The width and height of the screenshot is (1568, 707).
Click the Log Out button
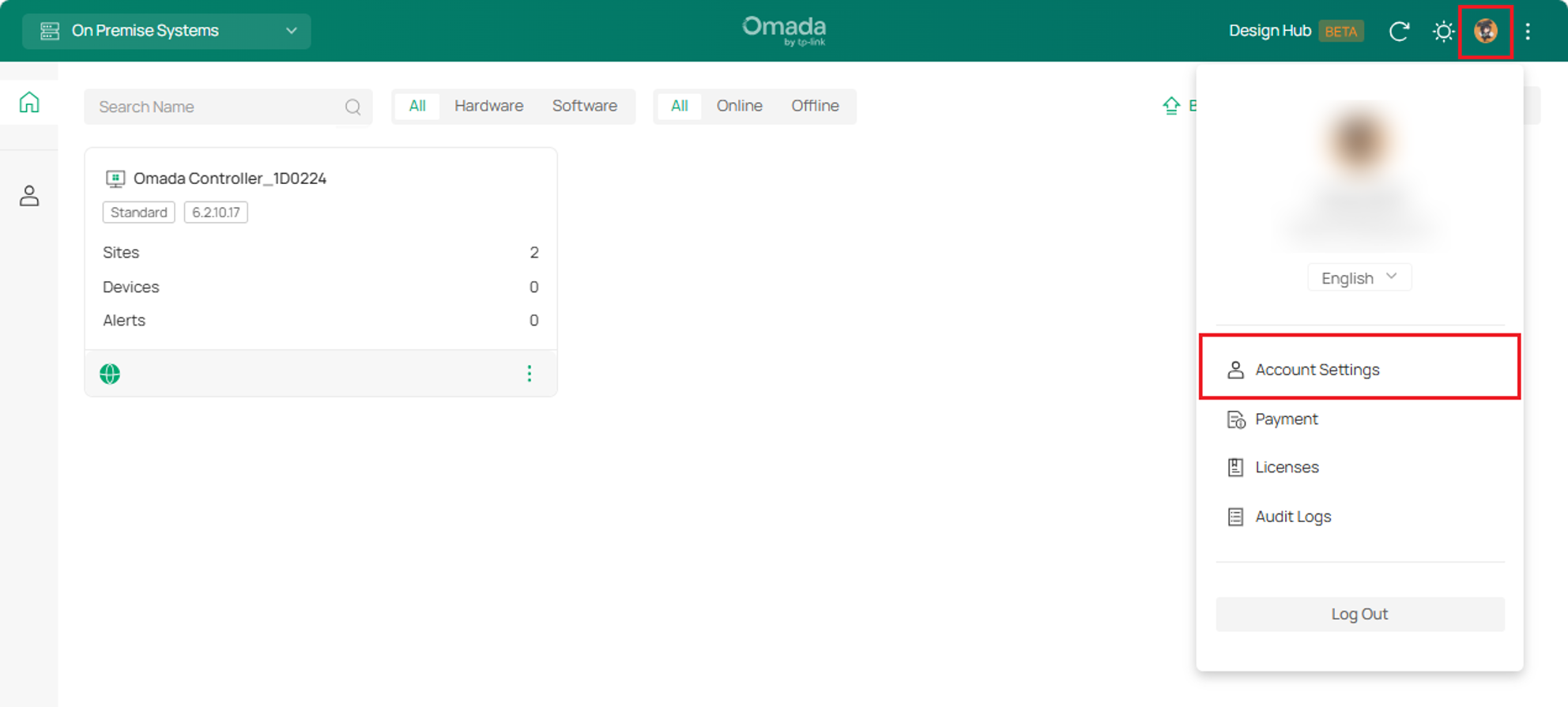1359,614
